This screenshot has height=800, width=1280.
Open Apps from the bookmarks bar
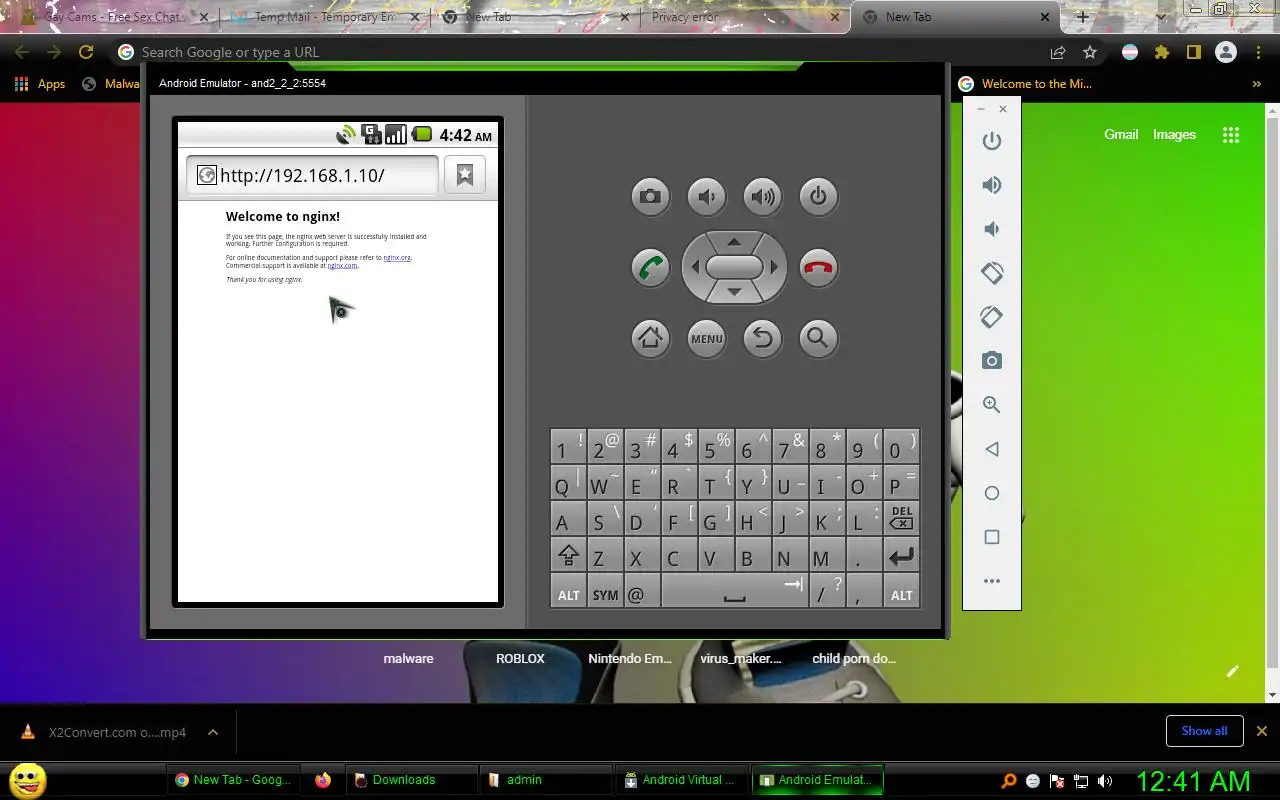[x=40, y=84]
